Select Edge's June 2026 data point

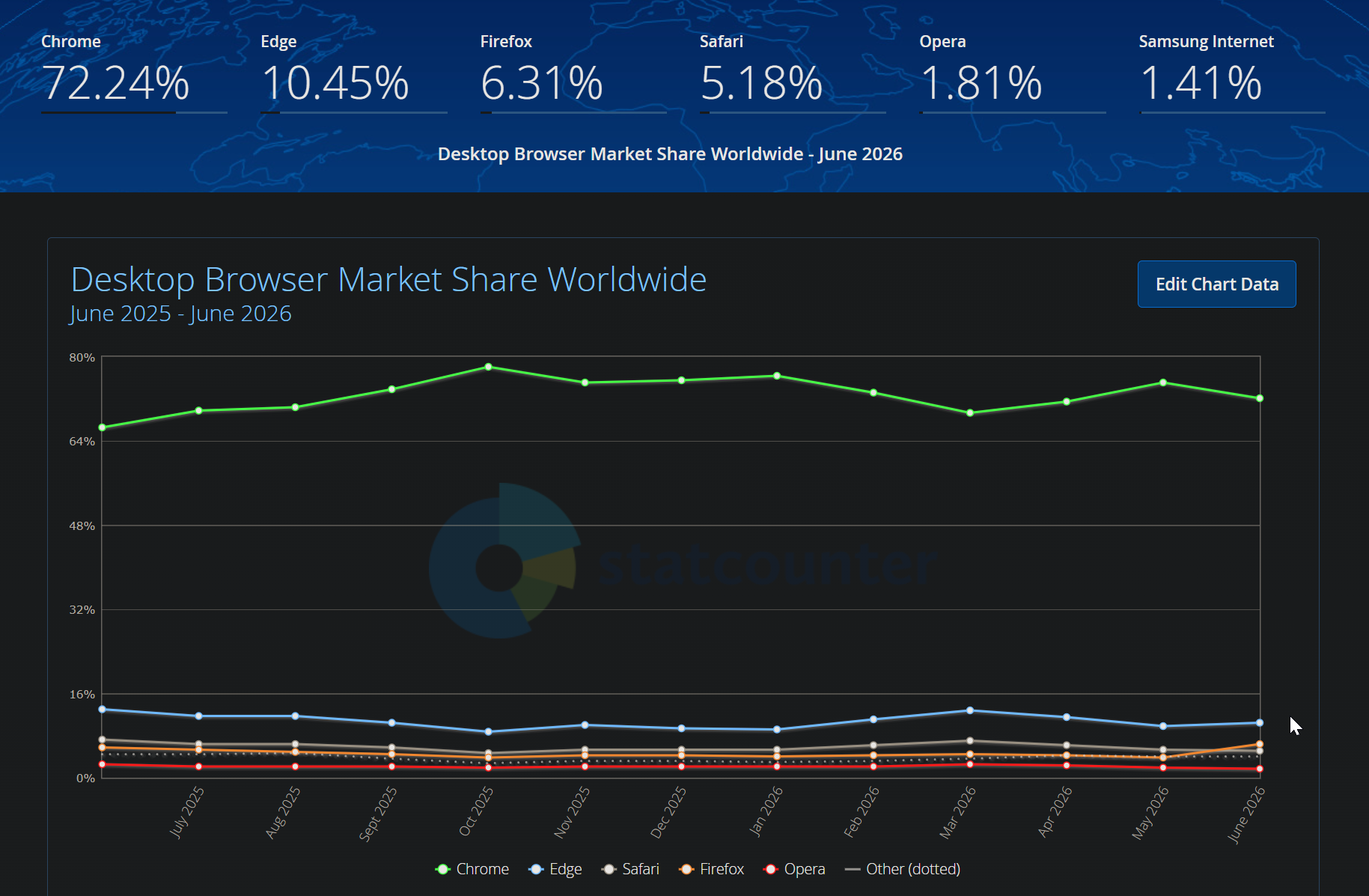coord(1260,723)
